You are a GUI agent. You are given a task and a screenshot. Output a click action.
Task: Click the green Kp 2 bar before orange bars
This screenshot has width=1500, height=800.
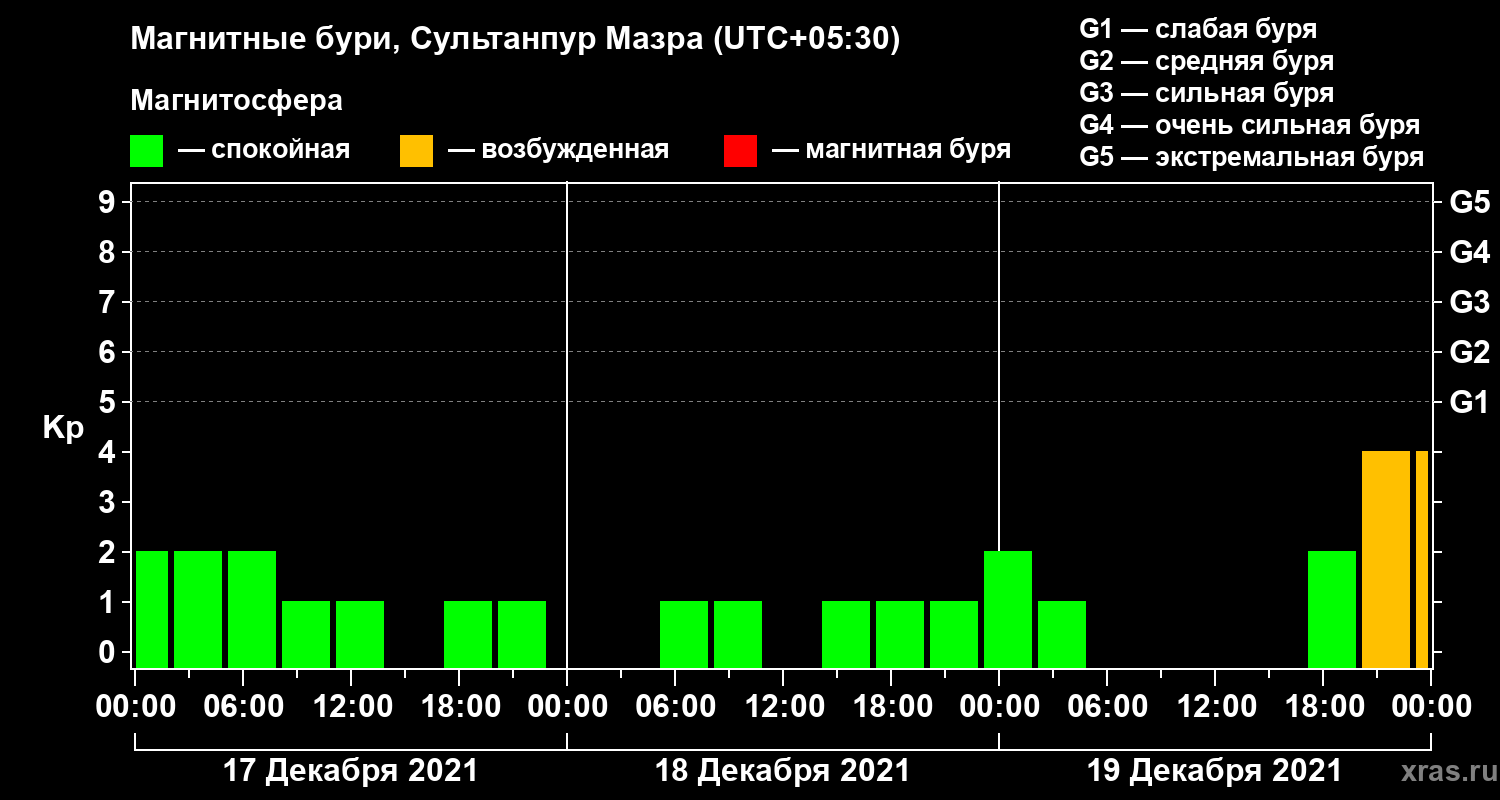[1332, 610]
